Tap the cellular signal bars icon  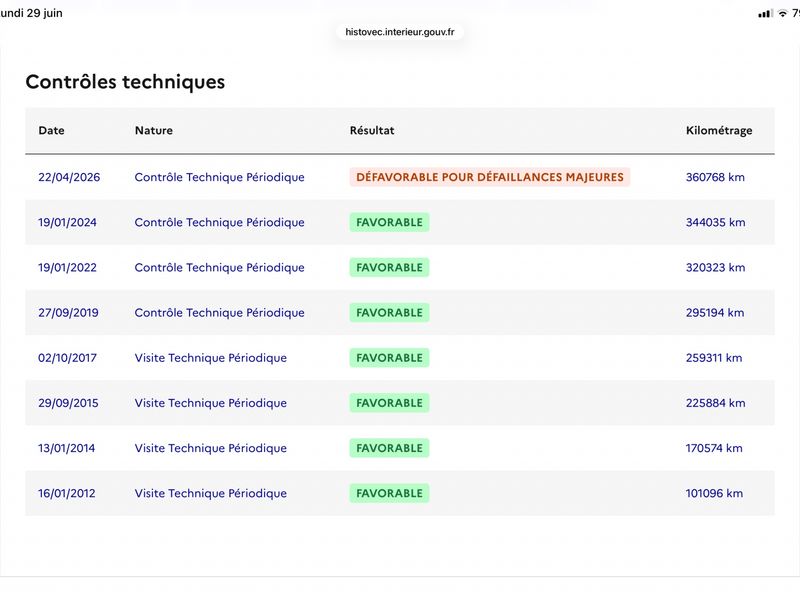pos(765,14)
